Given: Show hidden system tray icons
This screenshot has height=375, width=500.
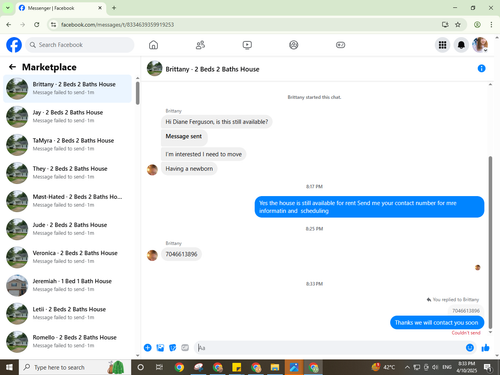Looking at the screenshot, I should click(407, 367).
